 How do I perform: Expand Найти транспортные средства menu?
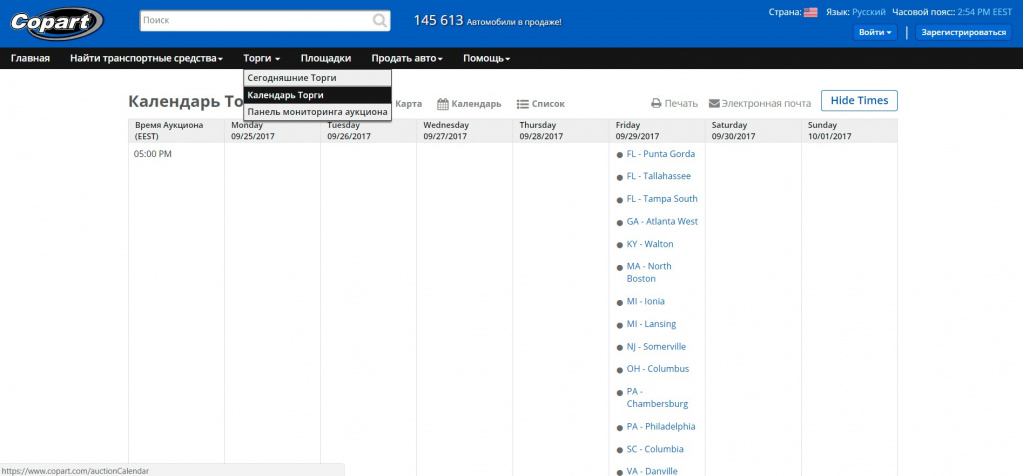146,58
